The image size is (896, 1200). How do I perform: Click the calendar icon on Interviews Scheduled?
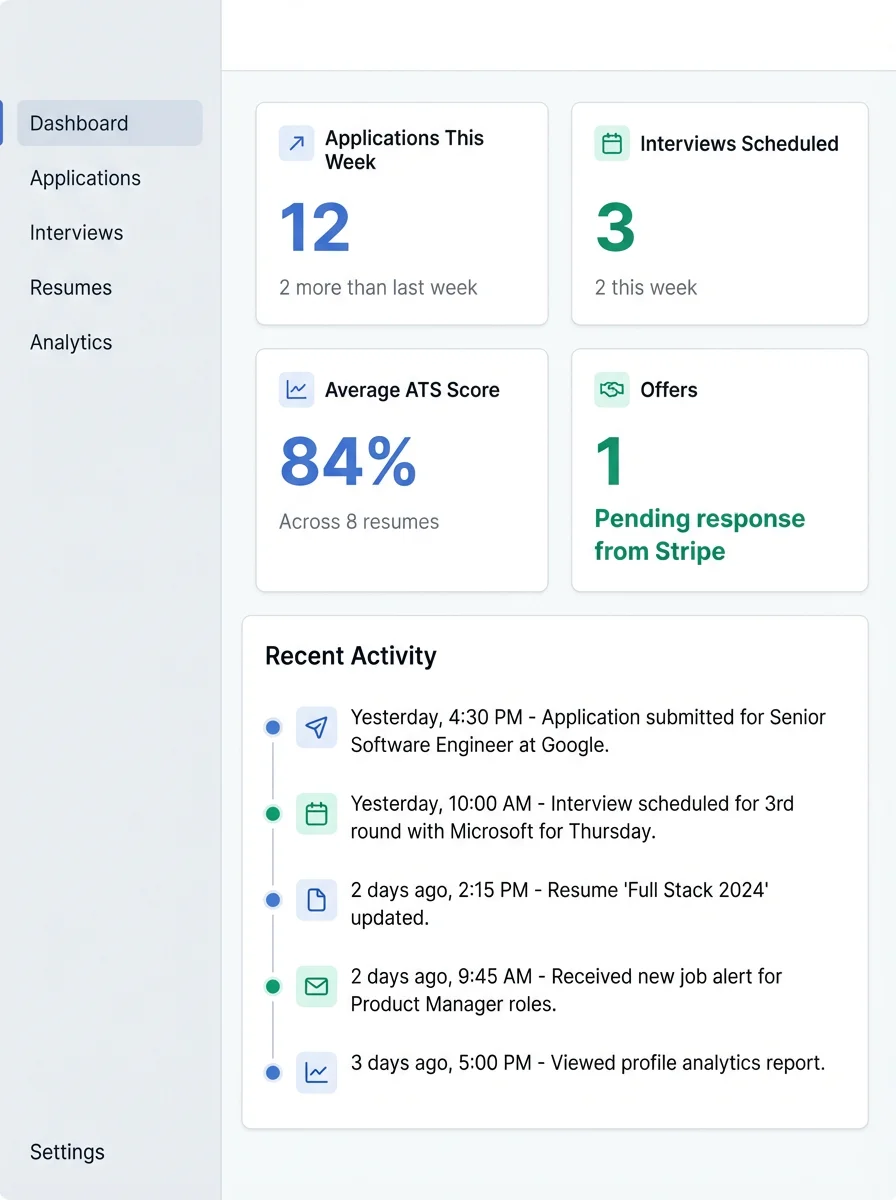coord(612,143)
